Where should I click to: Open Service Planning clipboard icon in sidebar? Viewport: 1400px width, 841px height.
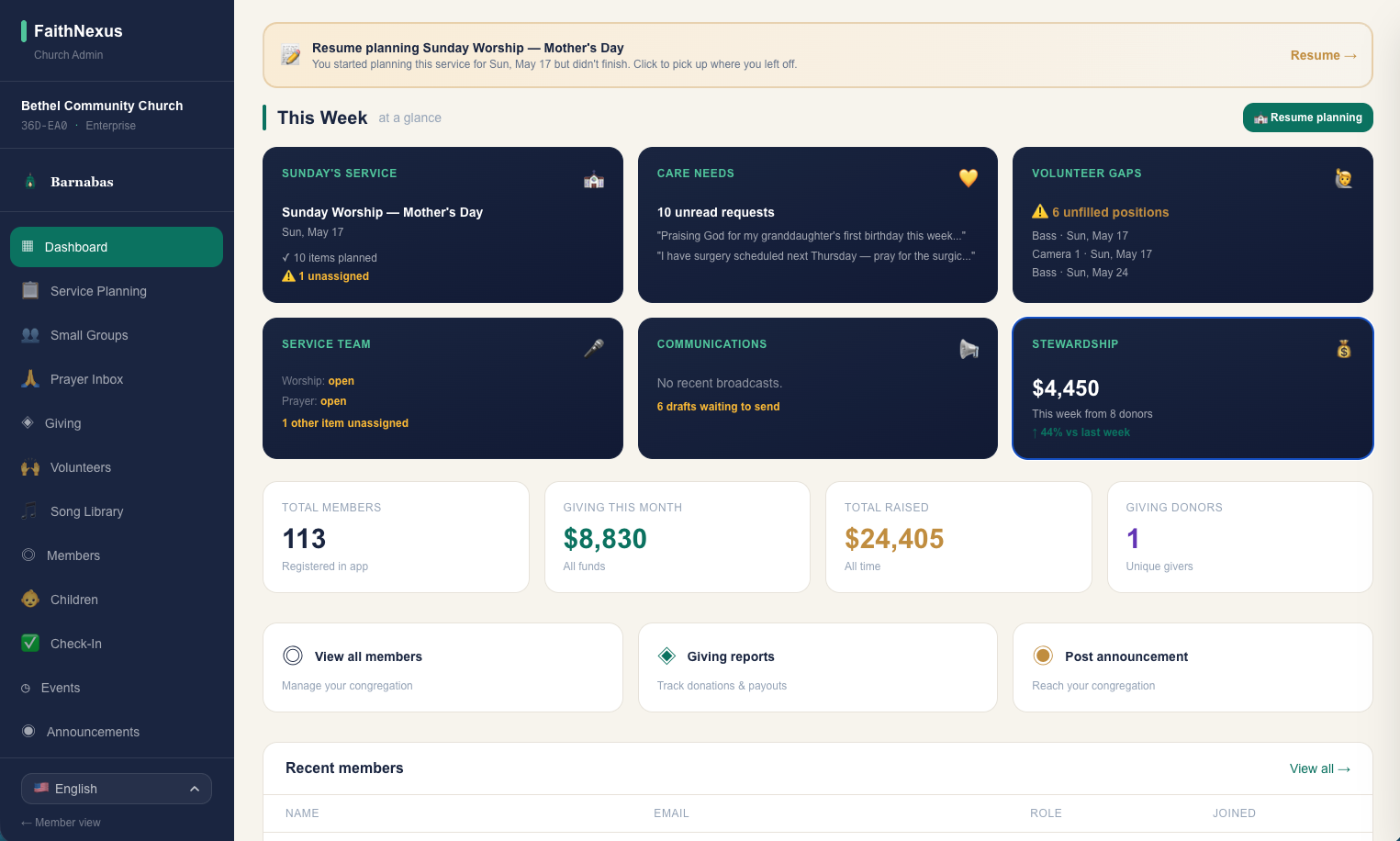(x=30, y=290)
